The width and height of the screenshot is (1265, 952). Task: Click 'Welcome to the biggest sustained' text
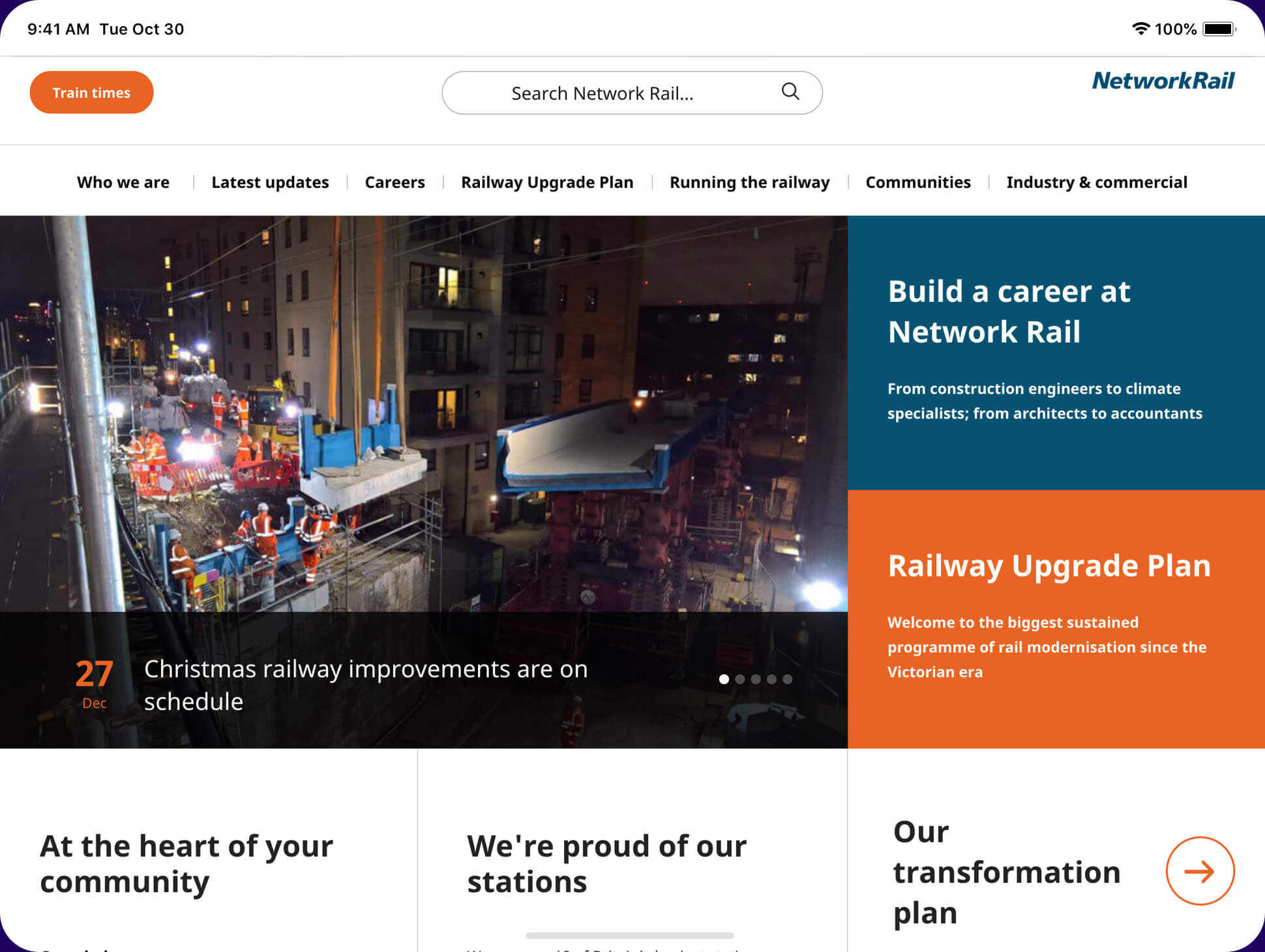[1047, 647]
